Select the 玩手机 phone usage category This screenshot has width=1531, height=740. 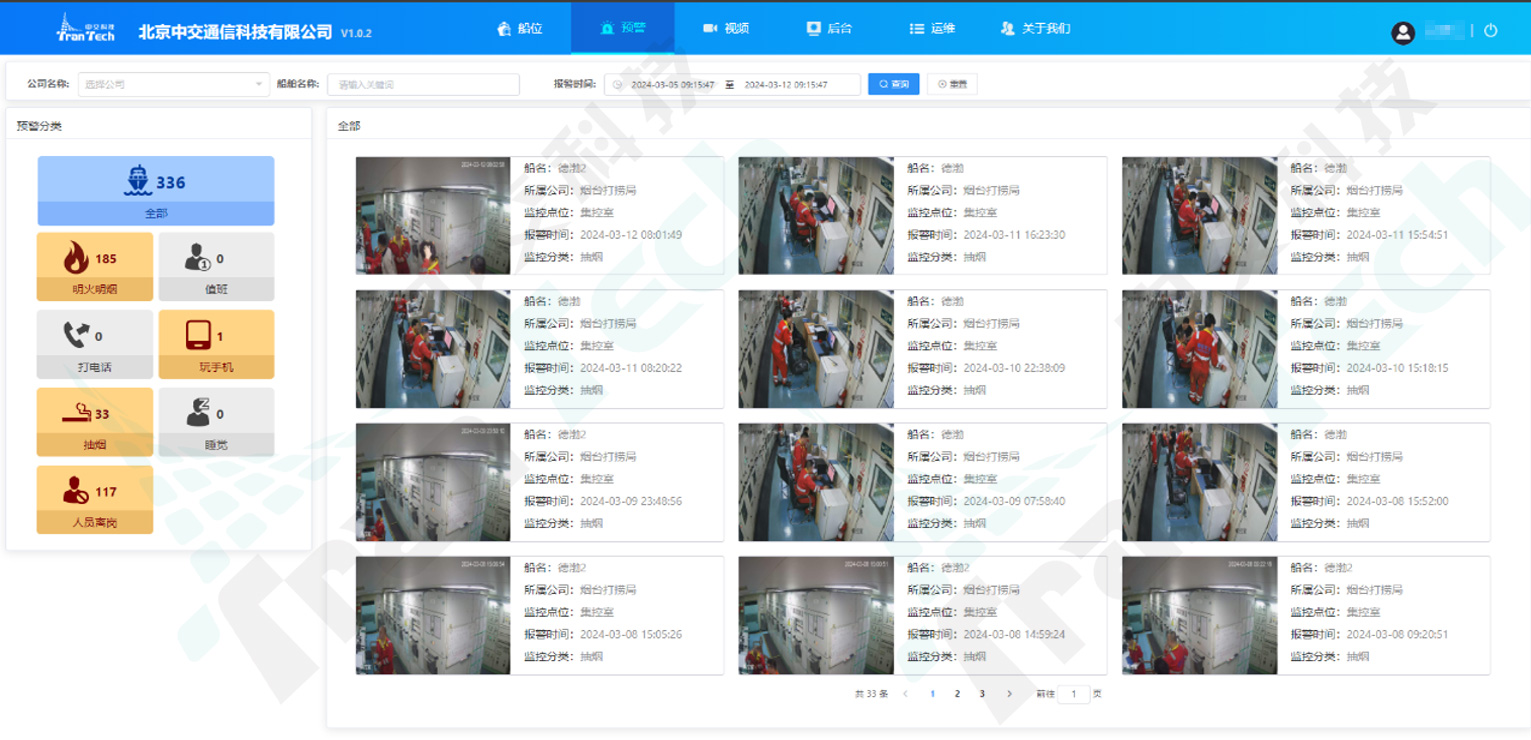(x=216, y=344)
